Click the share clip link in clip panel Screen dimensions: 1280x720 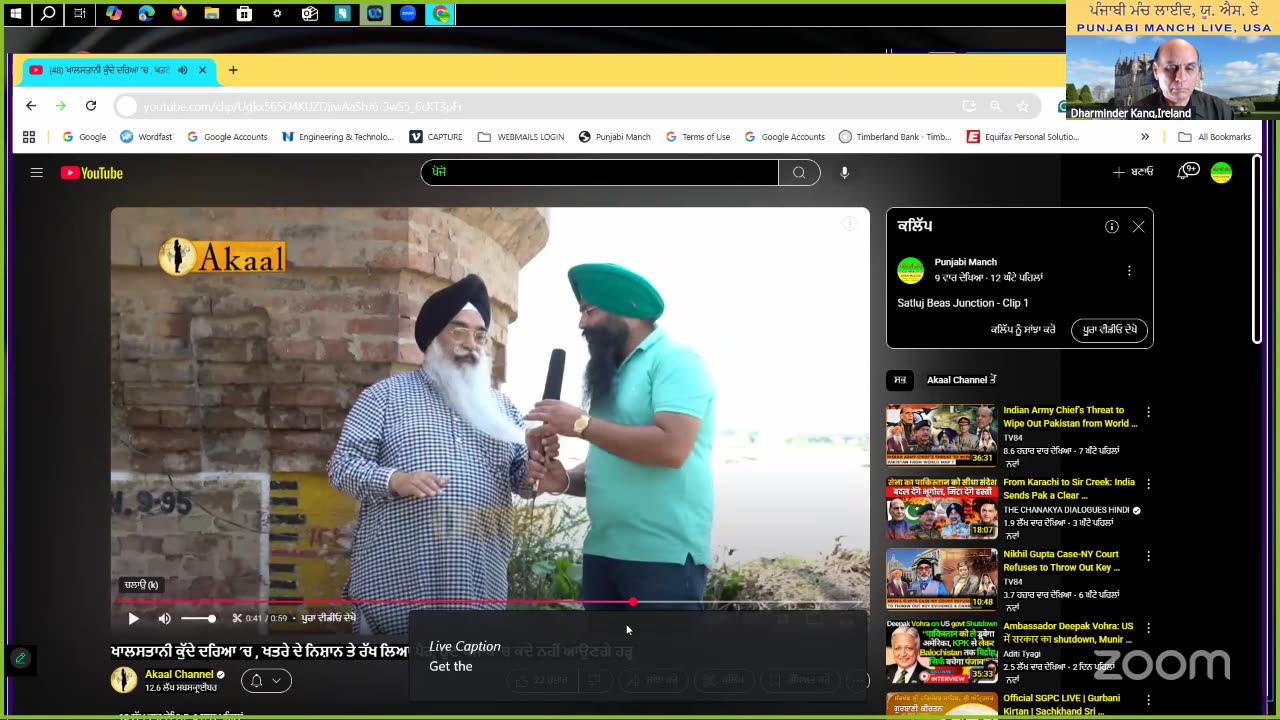point(1022,330)
